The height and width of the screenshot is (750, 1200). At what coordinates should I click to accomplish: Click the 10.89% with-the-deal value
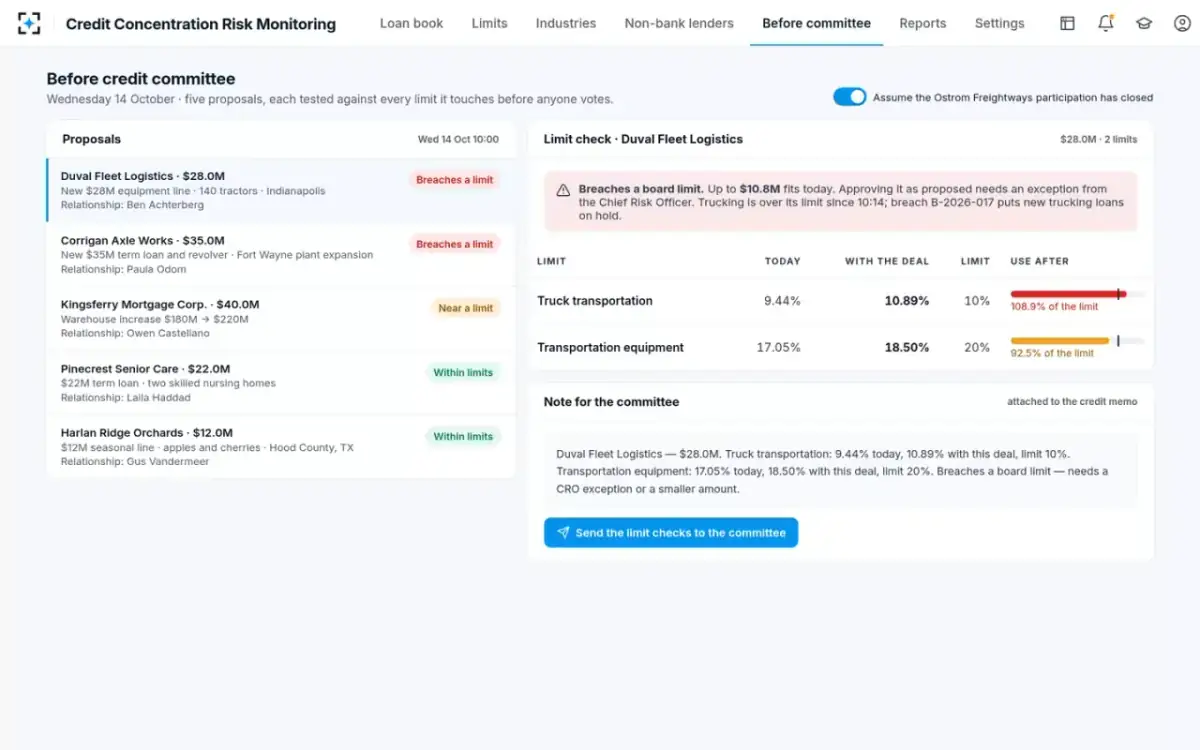(x=906, y=301)
